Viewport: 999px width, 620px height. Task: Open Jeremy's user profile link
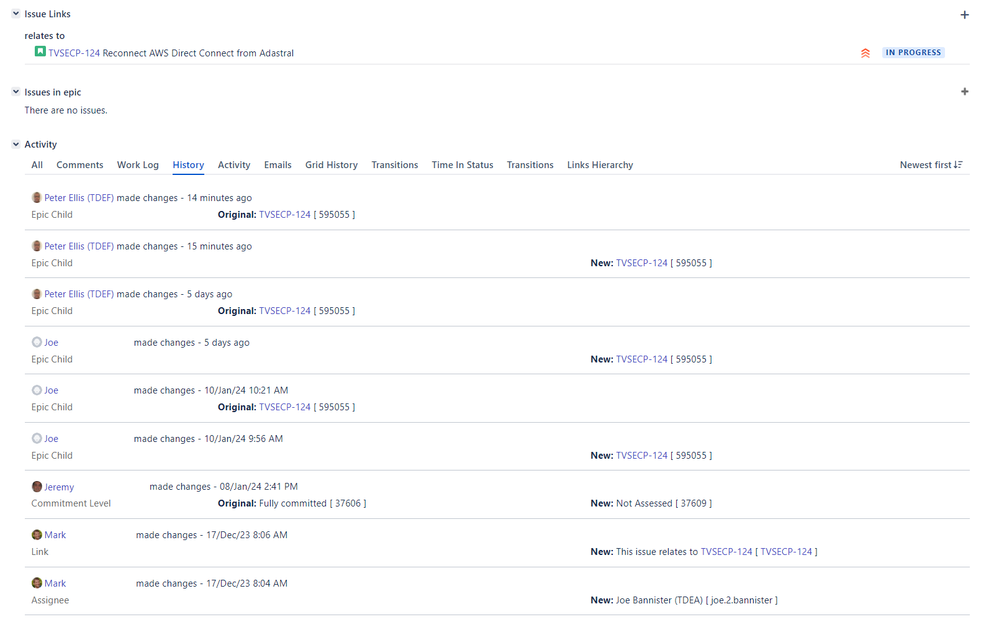59,487
